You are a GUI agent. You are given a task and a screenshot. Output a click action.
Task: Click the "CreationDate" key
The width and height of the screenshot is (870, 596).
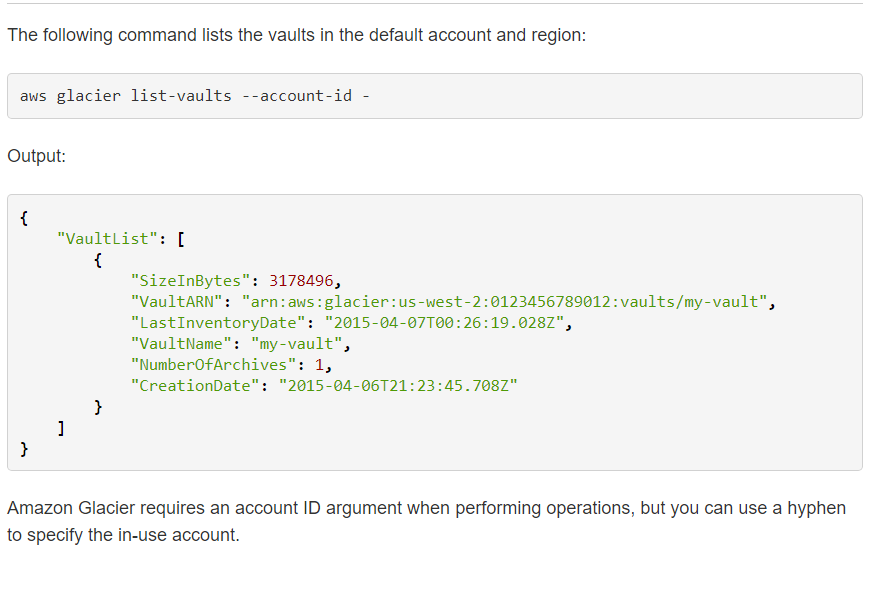[194, 386]
